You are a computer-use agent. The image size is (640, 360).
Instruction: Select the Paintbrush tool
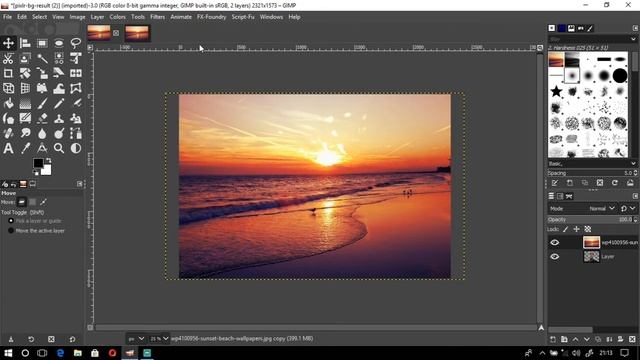point(42,103)
